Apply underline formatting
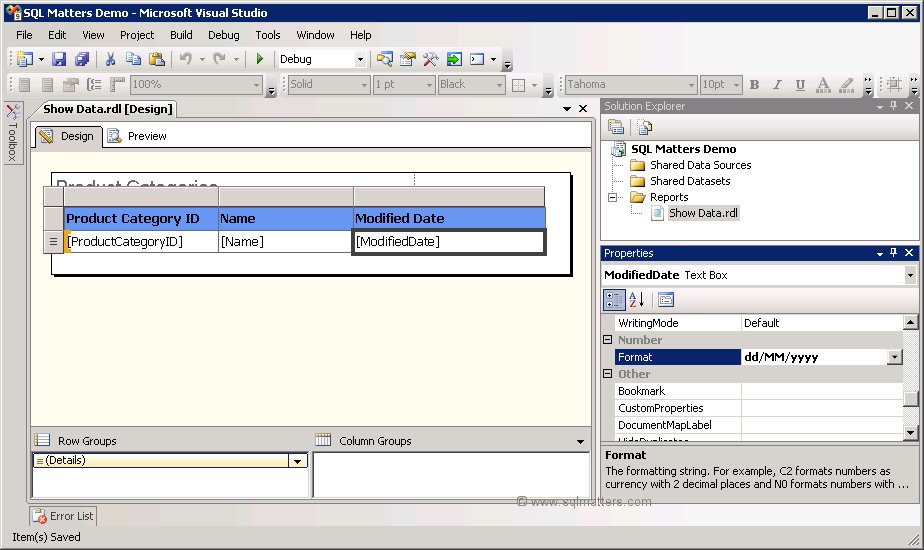This screenshot has width=924, height=550. tap(800, 85)
